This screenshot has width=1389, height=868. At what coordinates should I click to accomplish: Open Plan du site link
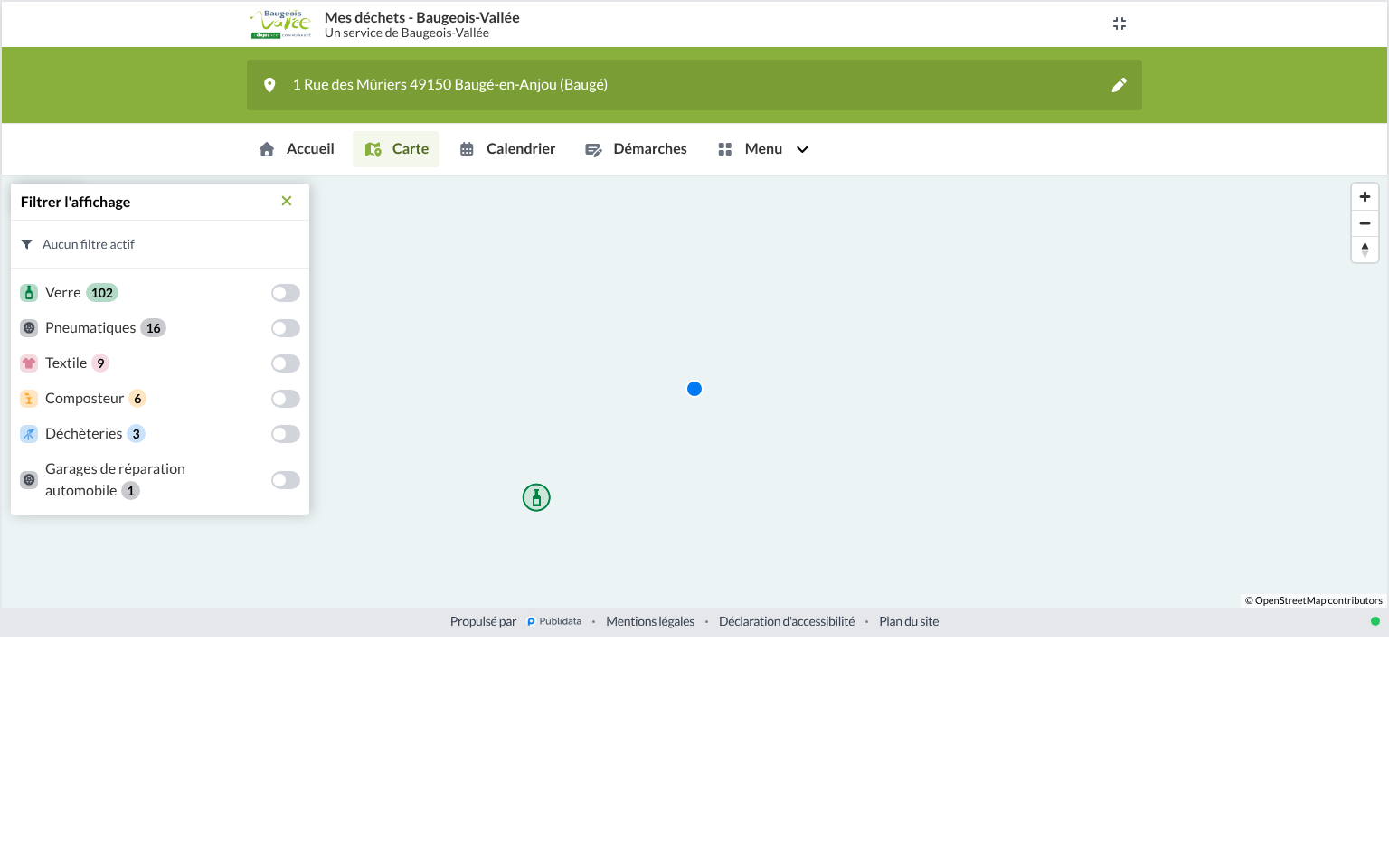(x=909, y=621)
